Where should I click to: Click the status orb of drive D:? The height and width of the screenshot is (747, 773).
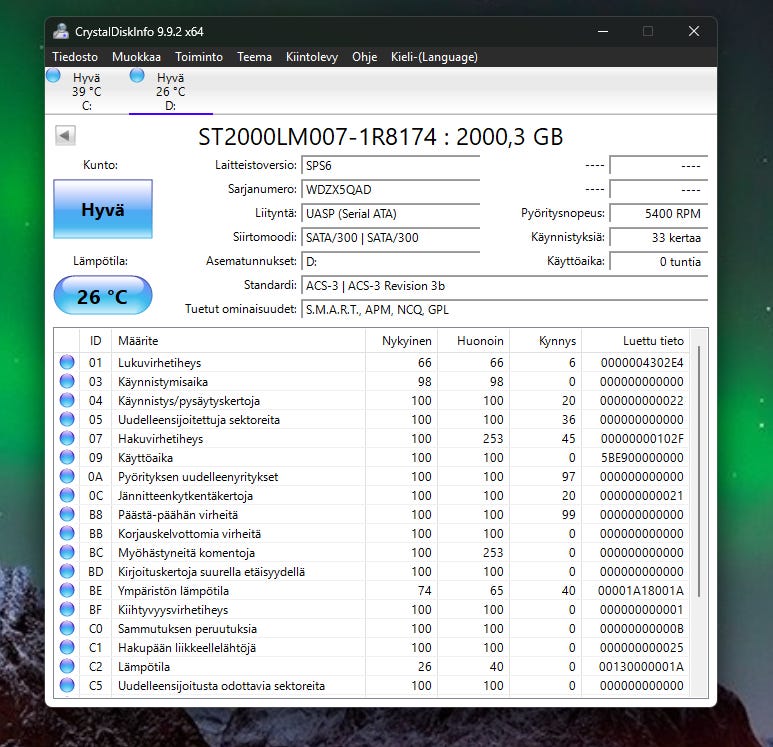(137, 75)
